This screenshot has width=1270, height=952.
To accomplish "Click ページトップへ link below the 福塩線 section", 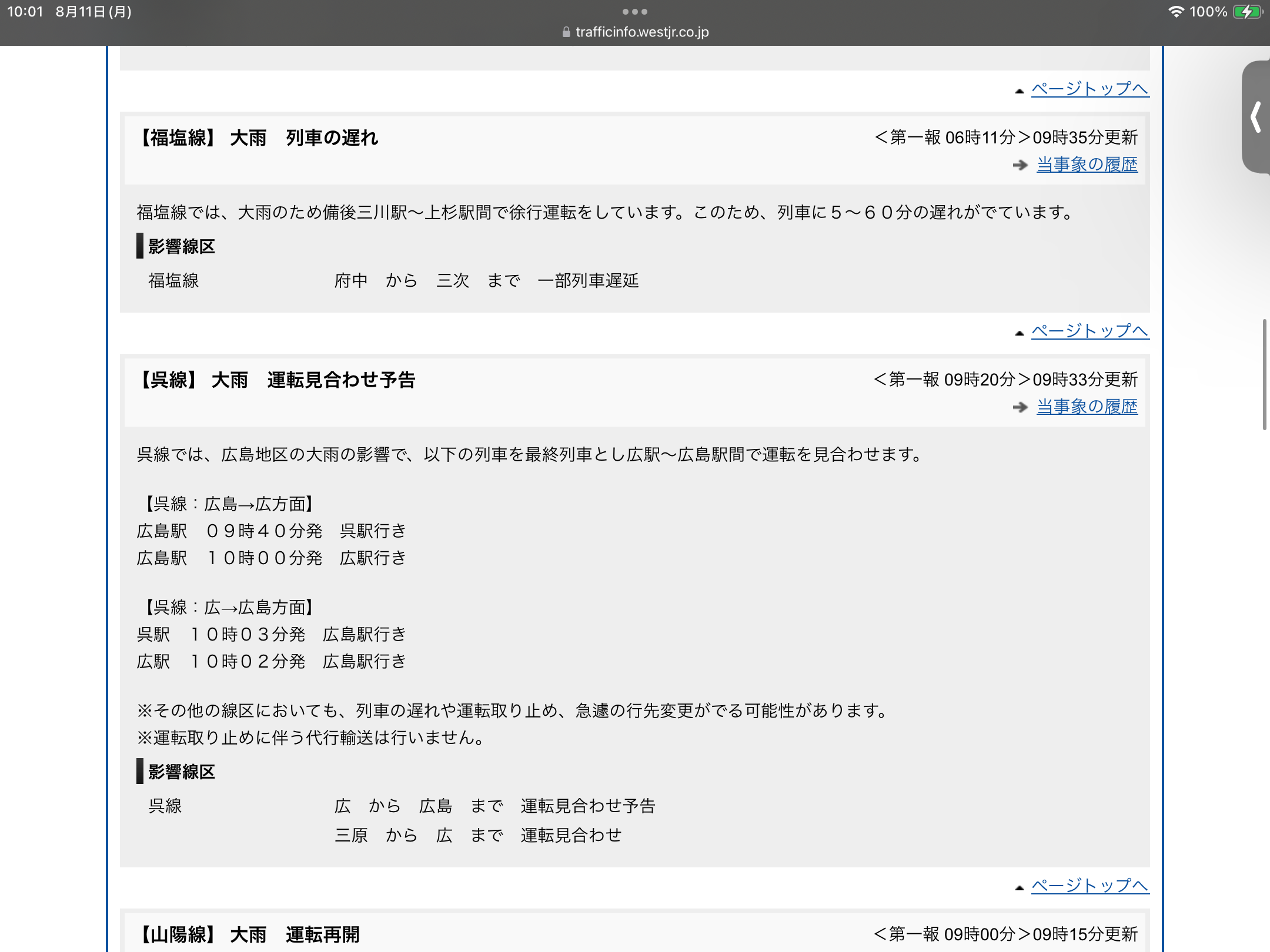I will (x=1089, y=331).
